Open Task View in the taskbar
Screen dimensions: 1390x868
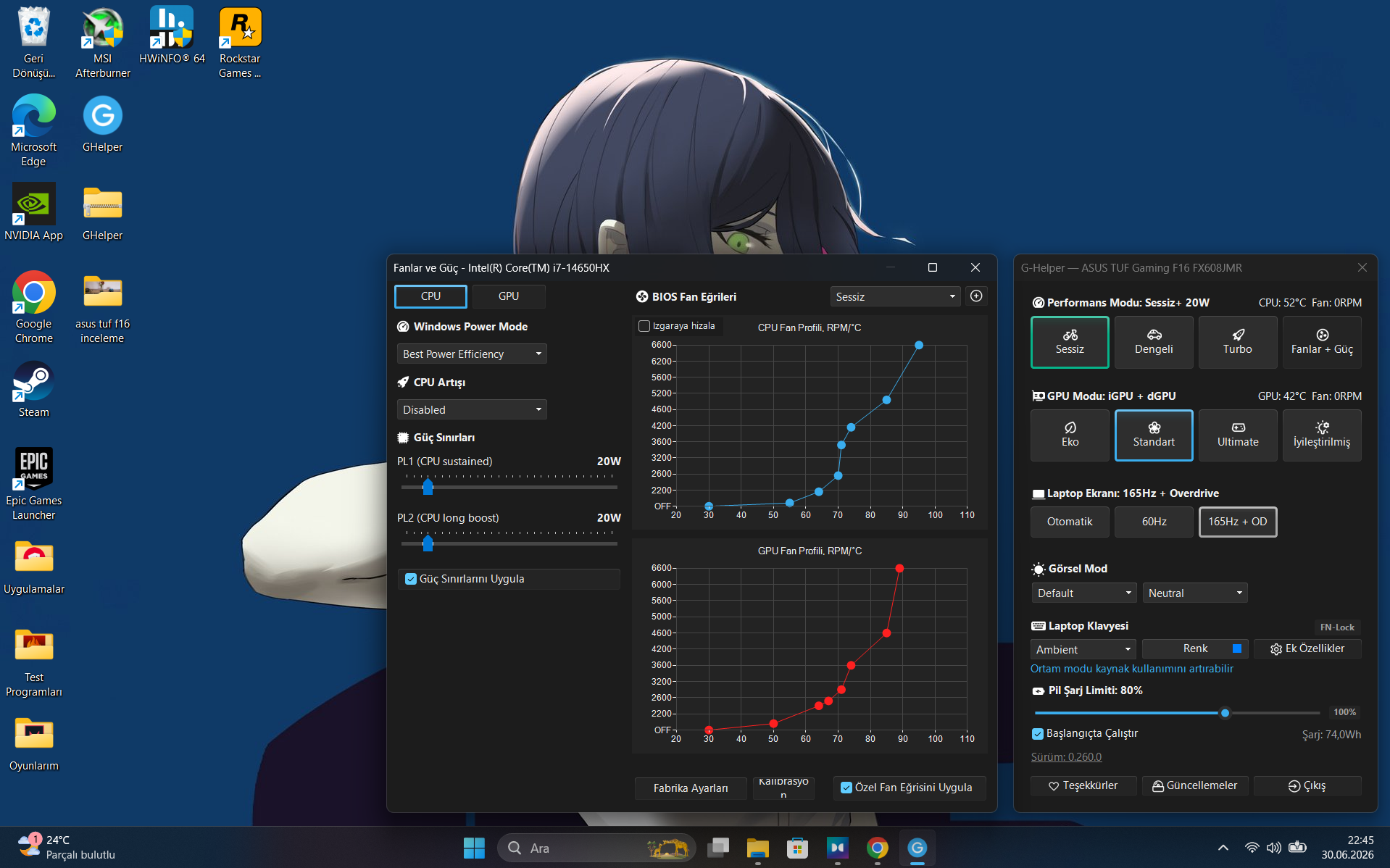pyautogui.click(x=718, y=848)
